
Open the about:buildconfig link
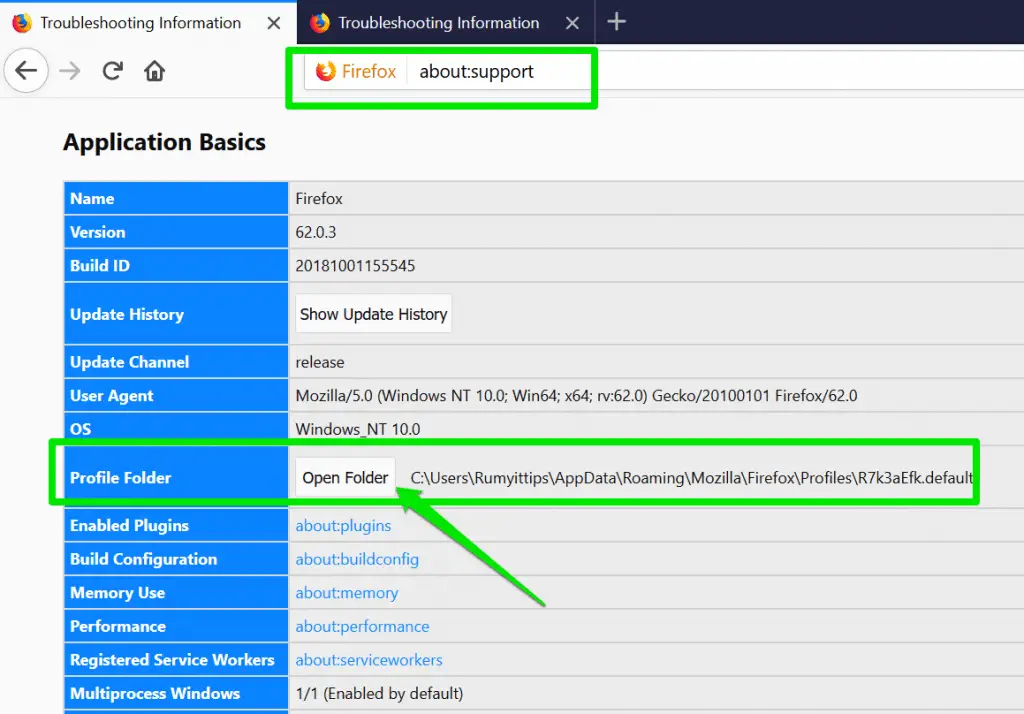357,559
